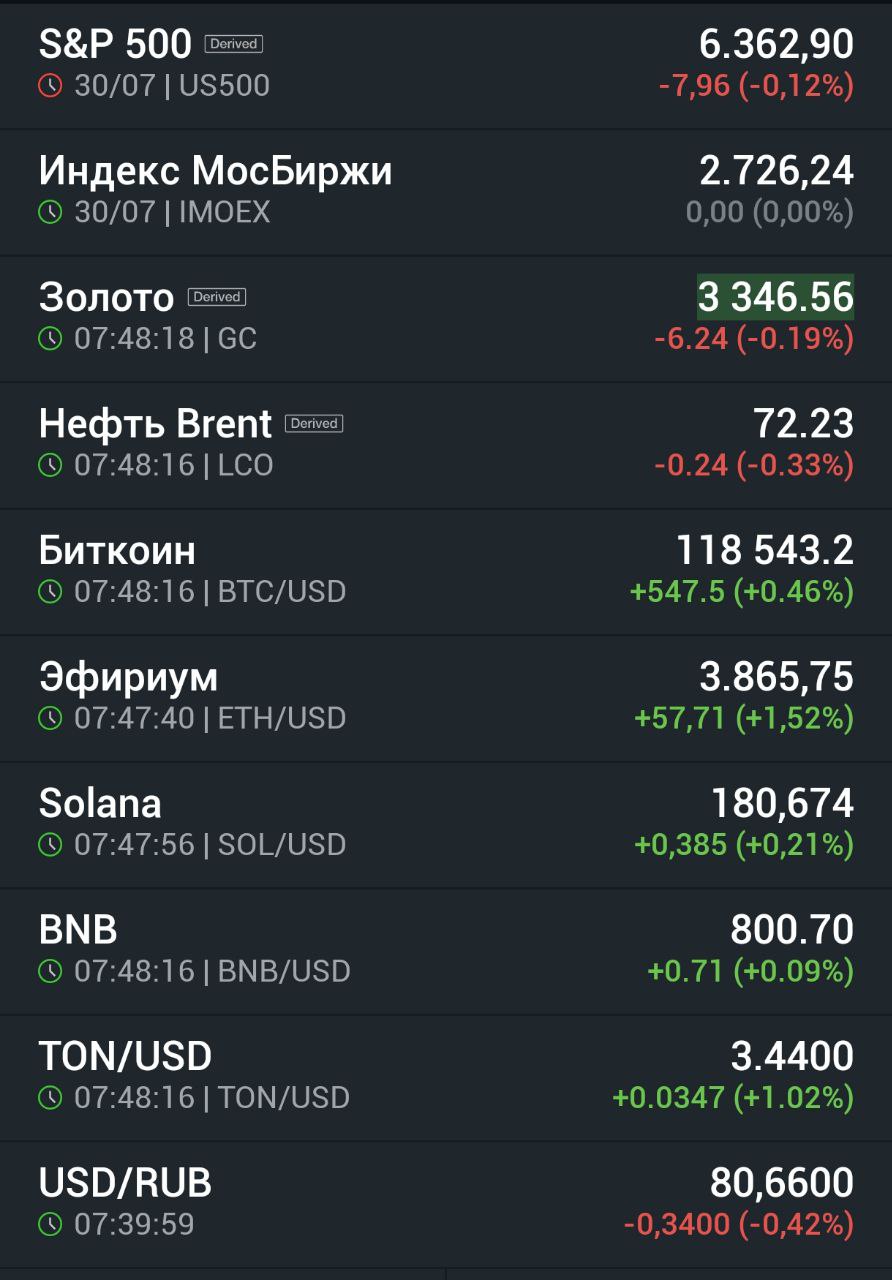892x1280 pixels.
Task: Click the Derived badge next to S&P 500
Action: 234,44
